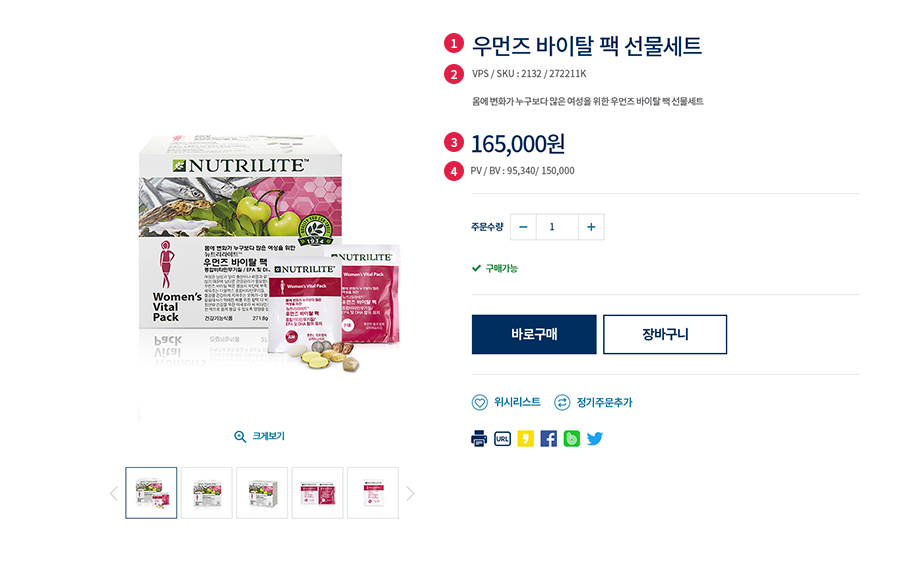
Task: Select the second product thumbnail
Action: point(207,493)
